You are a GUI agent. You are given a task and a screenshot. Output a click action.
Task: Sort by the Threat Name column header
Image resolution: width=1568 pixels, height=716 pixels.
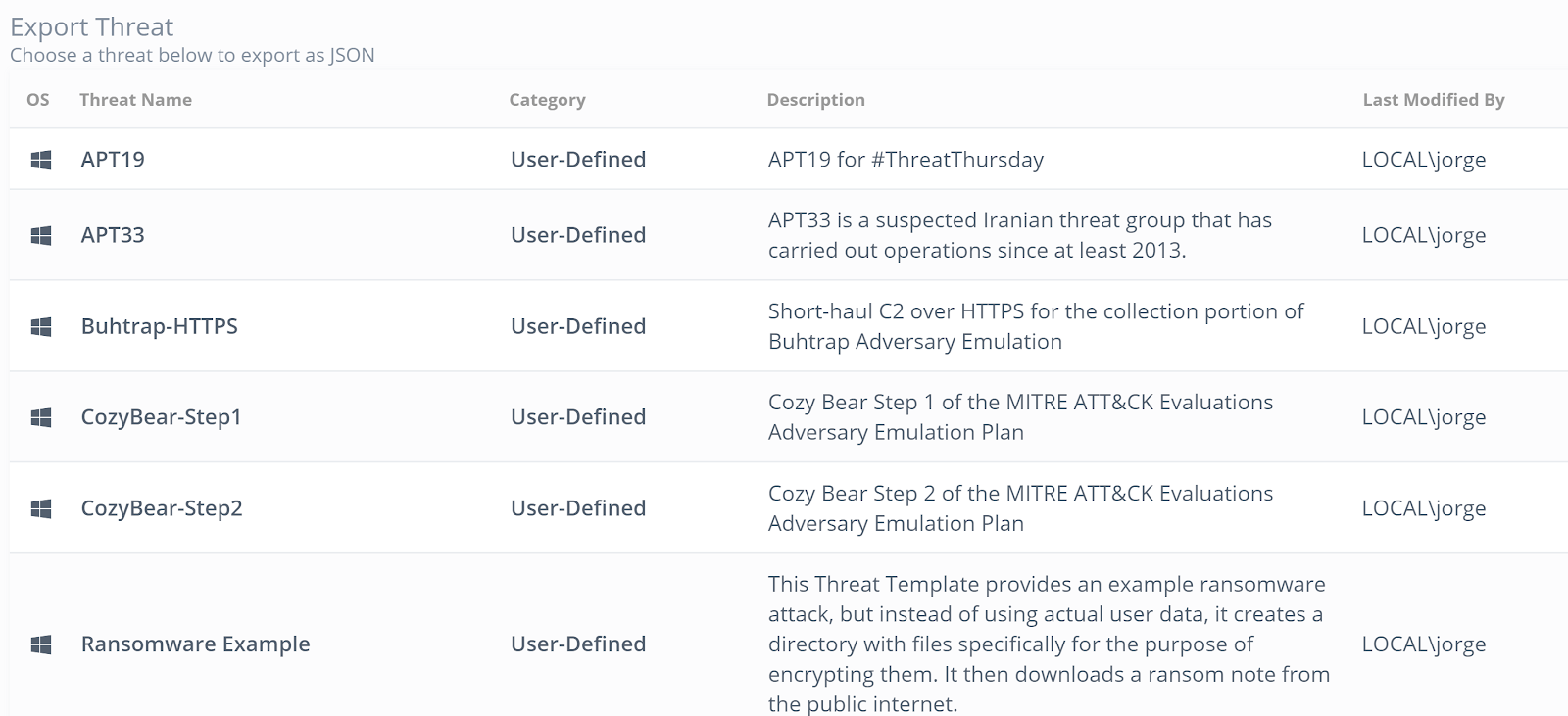tap(136, 100)
